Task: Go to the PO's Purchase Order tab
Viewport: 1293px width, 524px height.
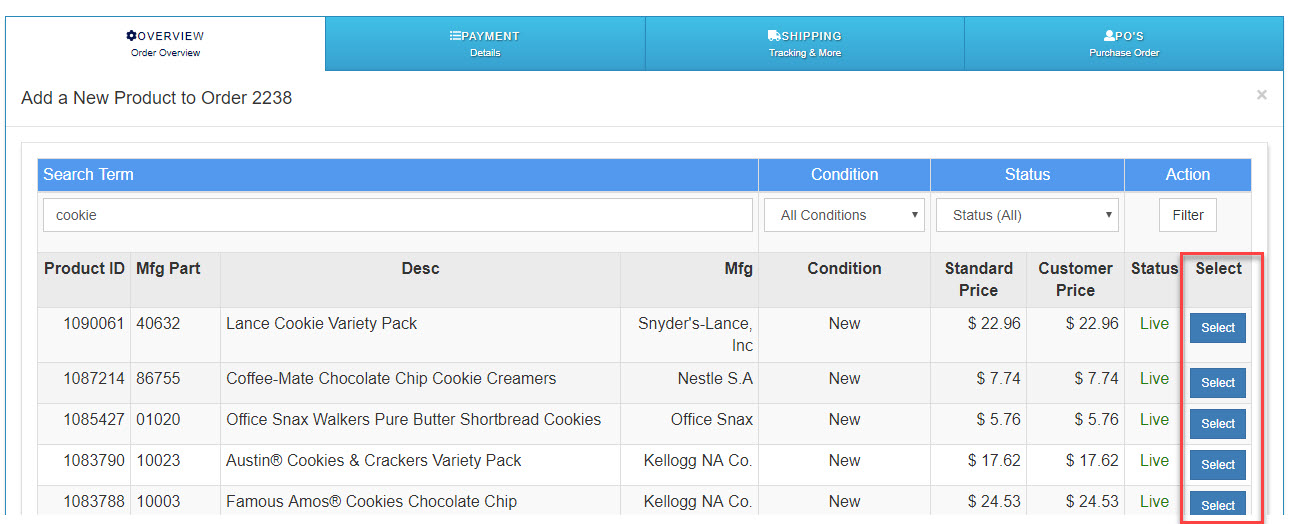Action: pos(1123,44)
